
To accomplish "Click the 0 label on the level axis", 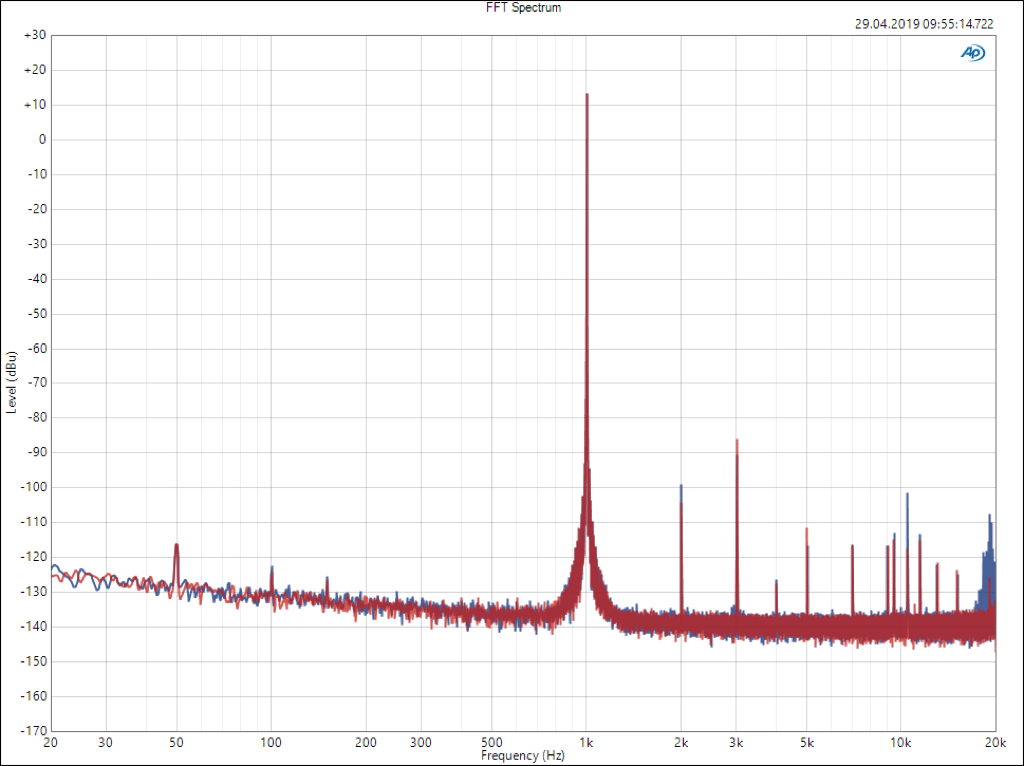I will (x=42, y=140).
